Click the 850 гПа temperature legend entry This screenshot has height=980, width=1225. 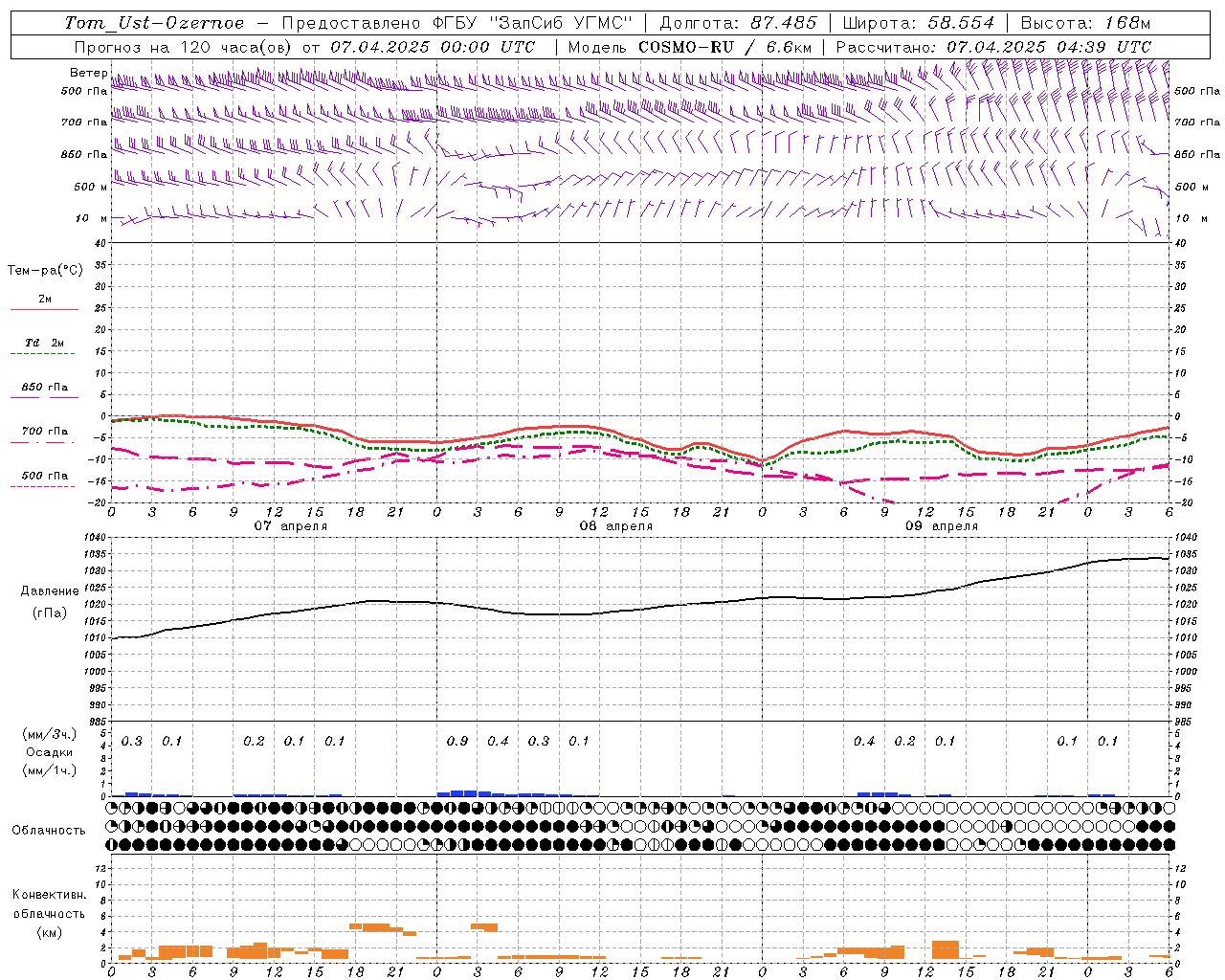point(44,388)
